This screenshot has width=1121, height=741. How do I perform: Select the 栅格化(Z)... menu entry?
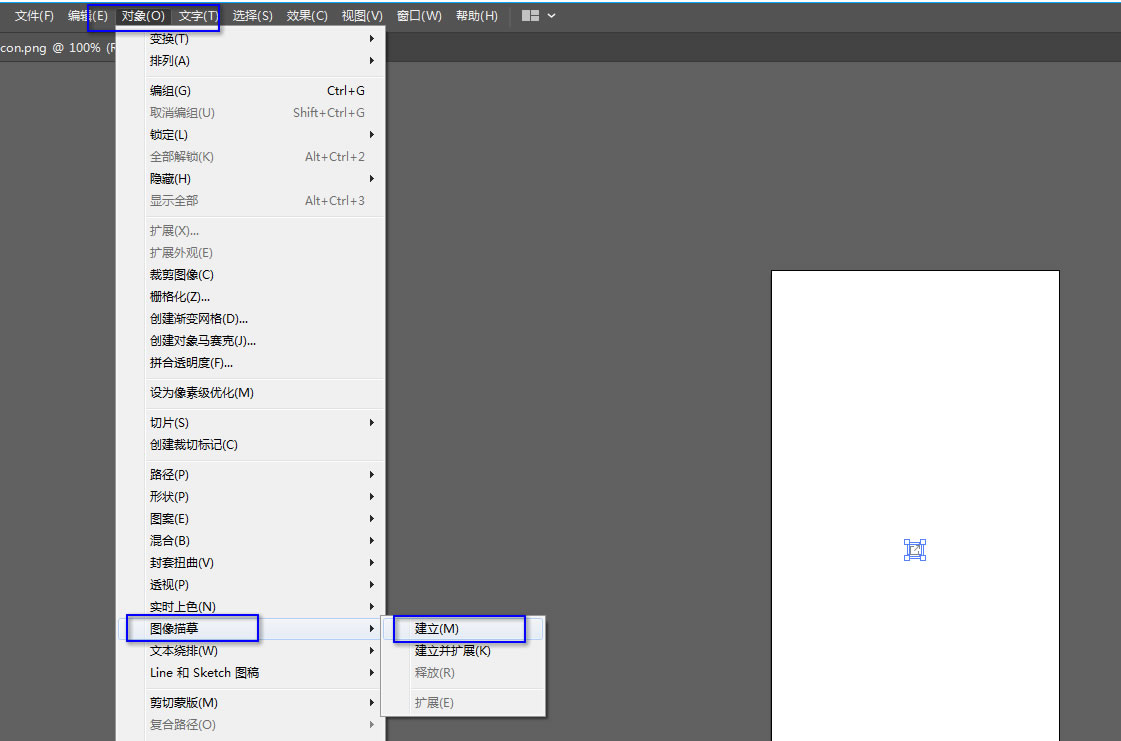[x=180, y=297]
